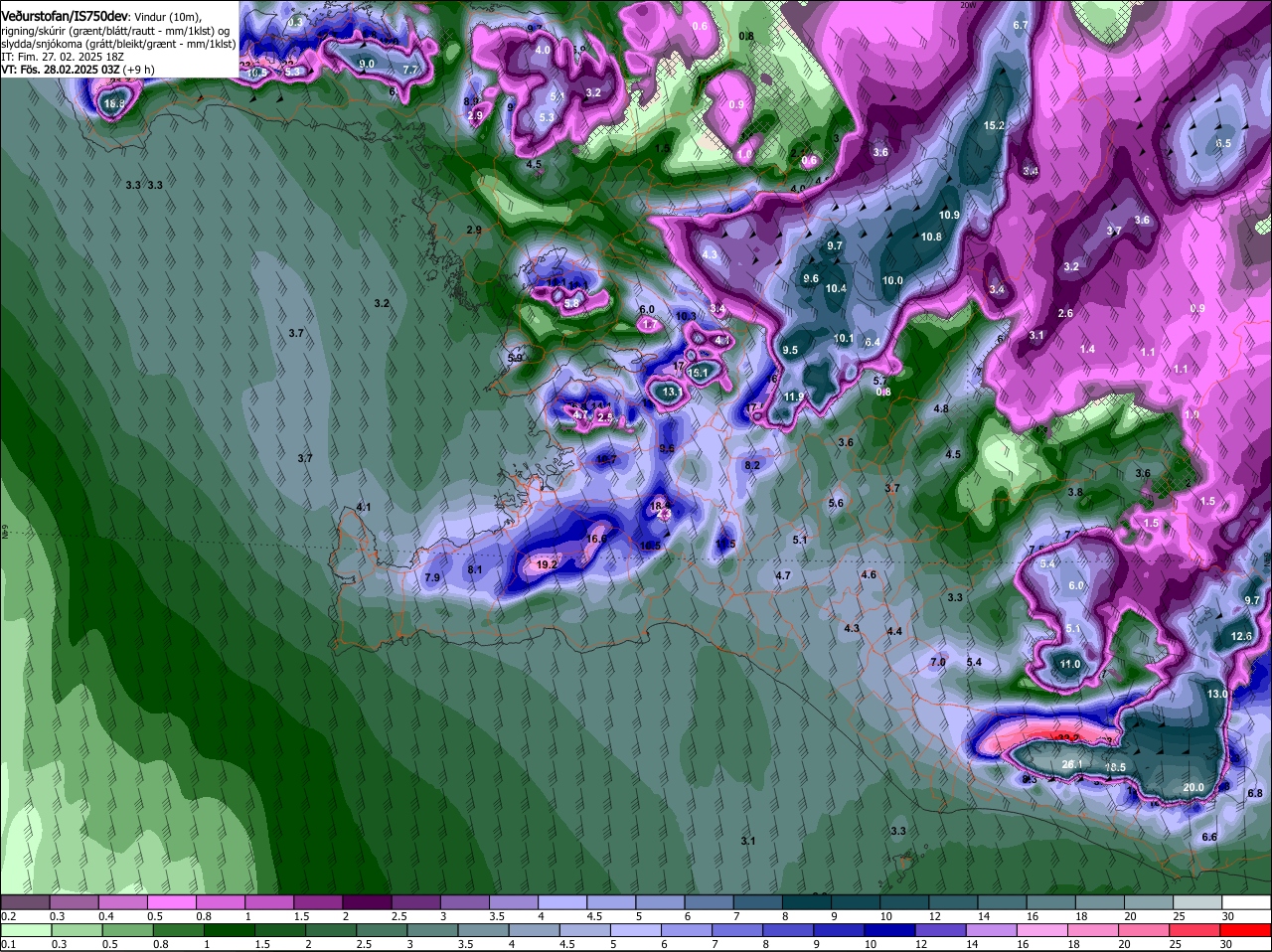Click the 4.8 value on the map
Image resolution: width=1272 pixels, height=952 pixels.
941,408
